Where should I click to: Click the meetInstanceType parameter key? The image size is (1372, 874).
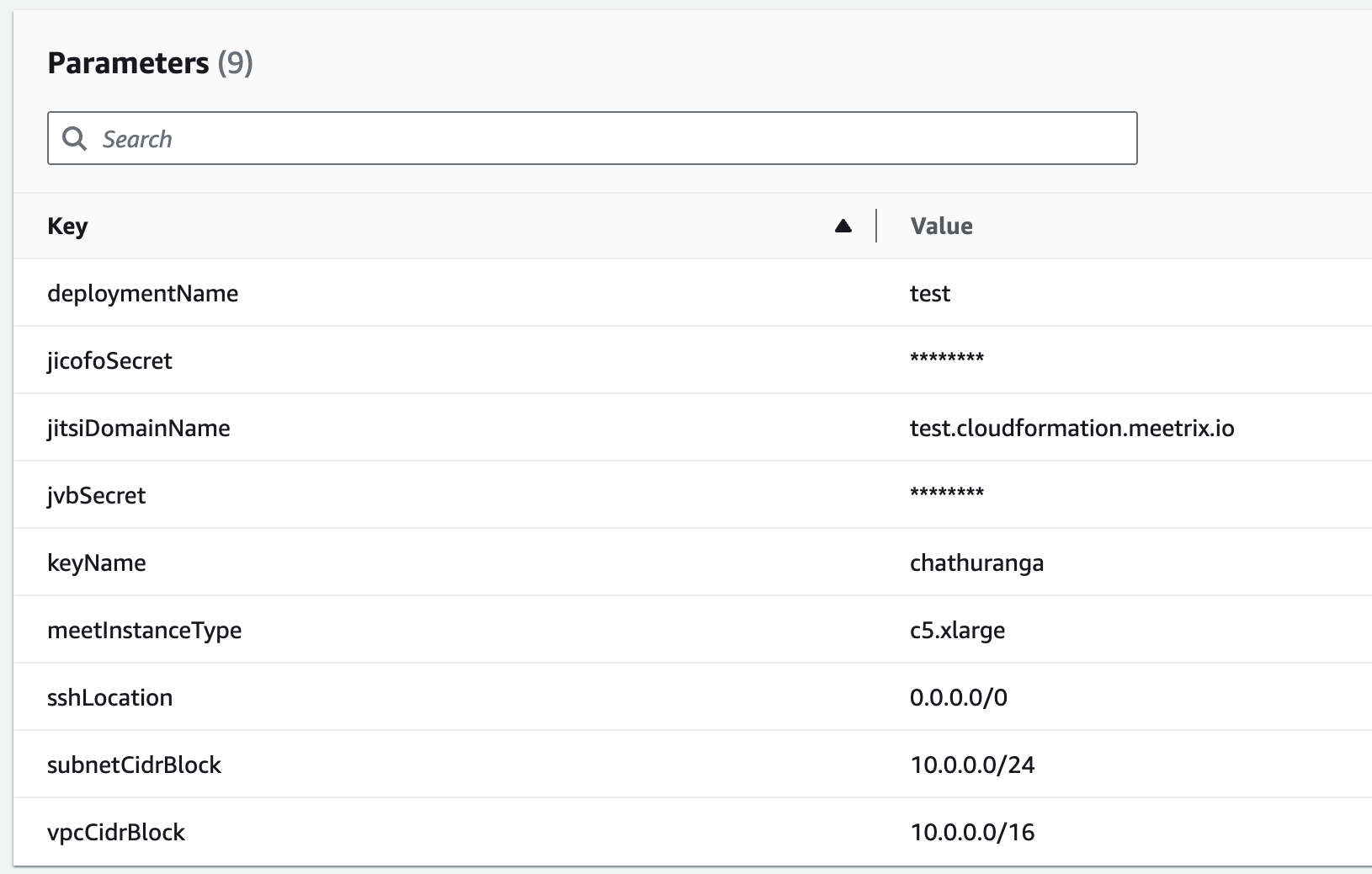tap(145, 630)
